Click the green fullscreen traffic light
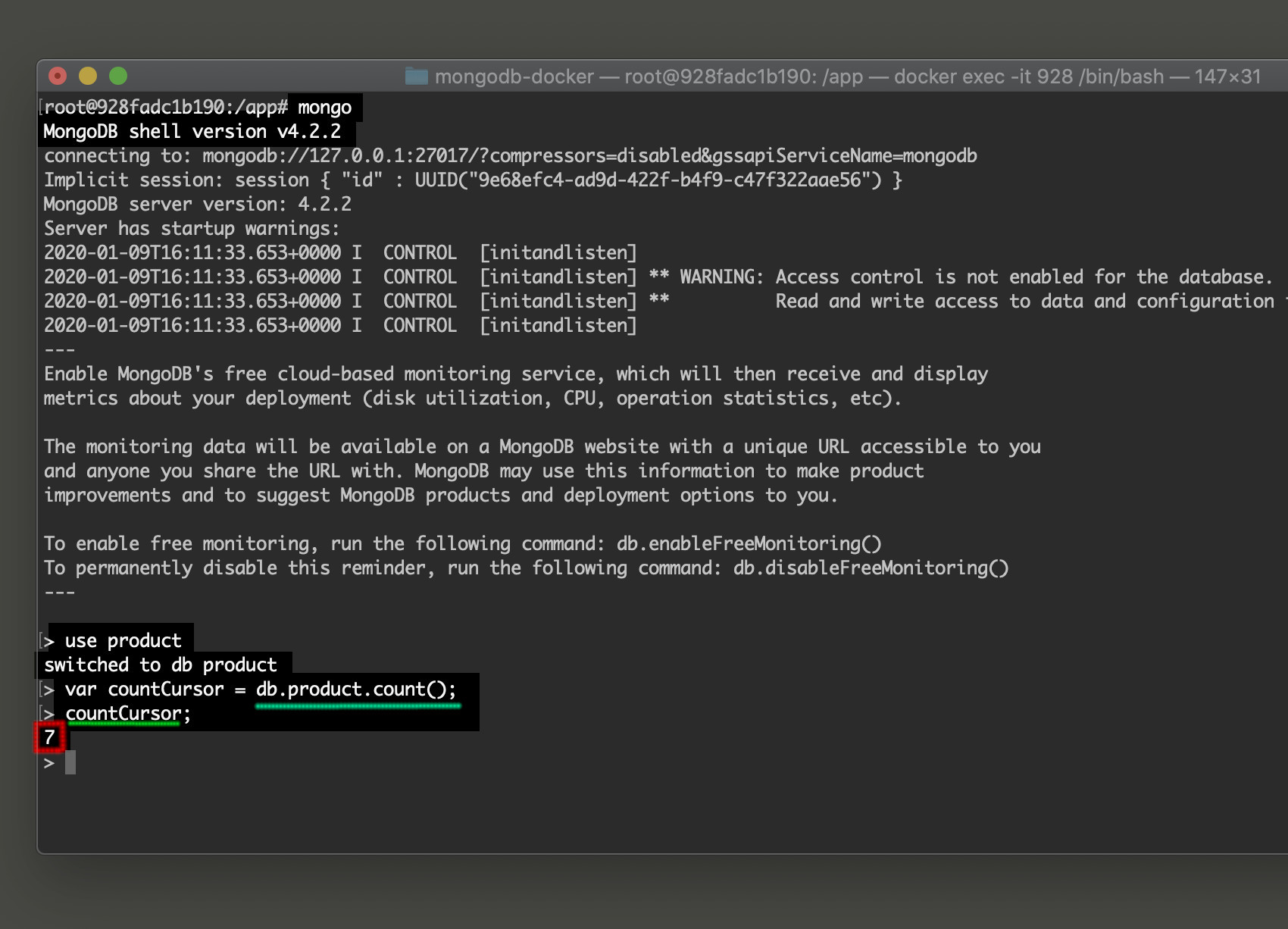The height and width of the screenshot is (929, 1288). pyautogui.click(x=119, y=76)
